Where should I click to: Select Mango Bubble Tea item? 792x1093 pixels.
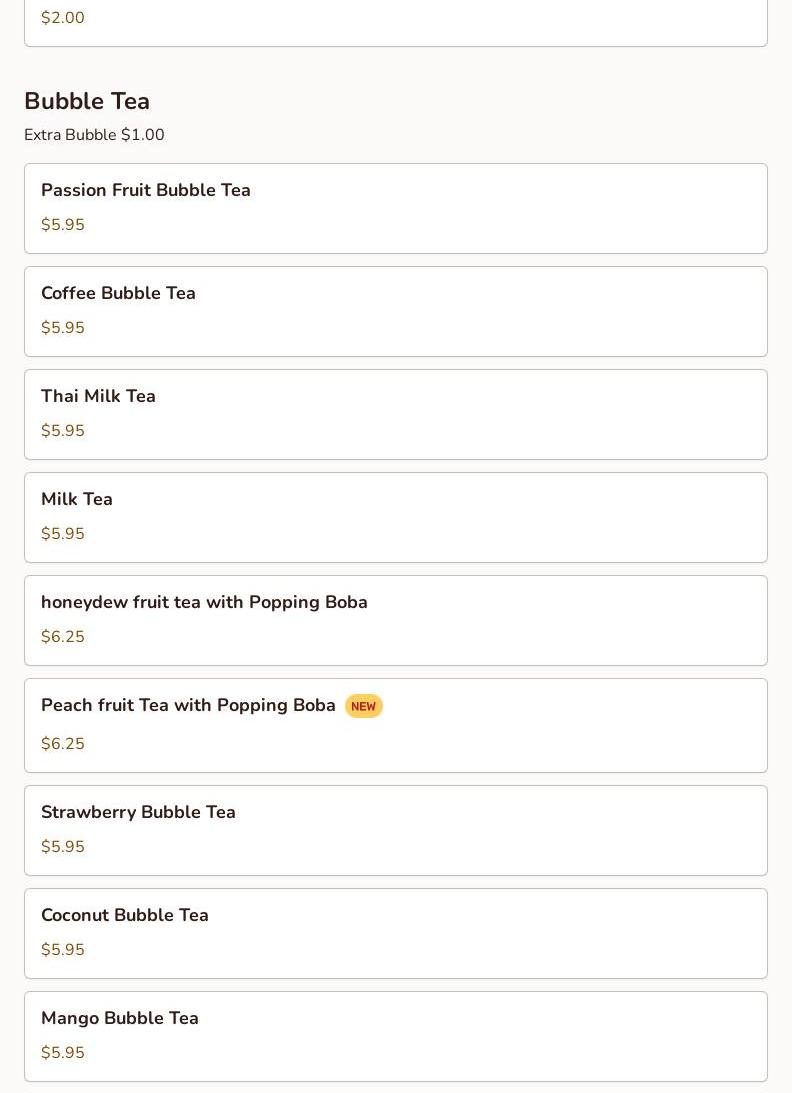[x=396, y=1037]
